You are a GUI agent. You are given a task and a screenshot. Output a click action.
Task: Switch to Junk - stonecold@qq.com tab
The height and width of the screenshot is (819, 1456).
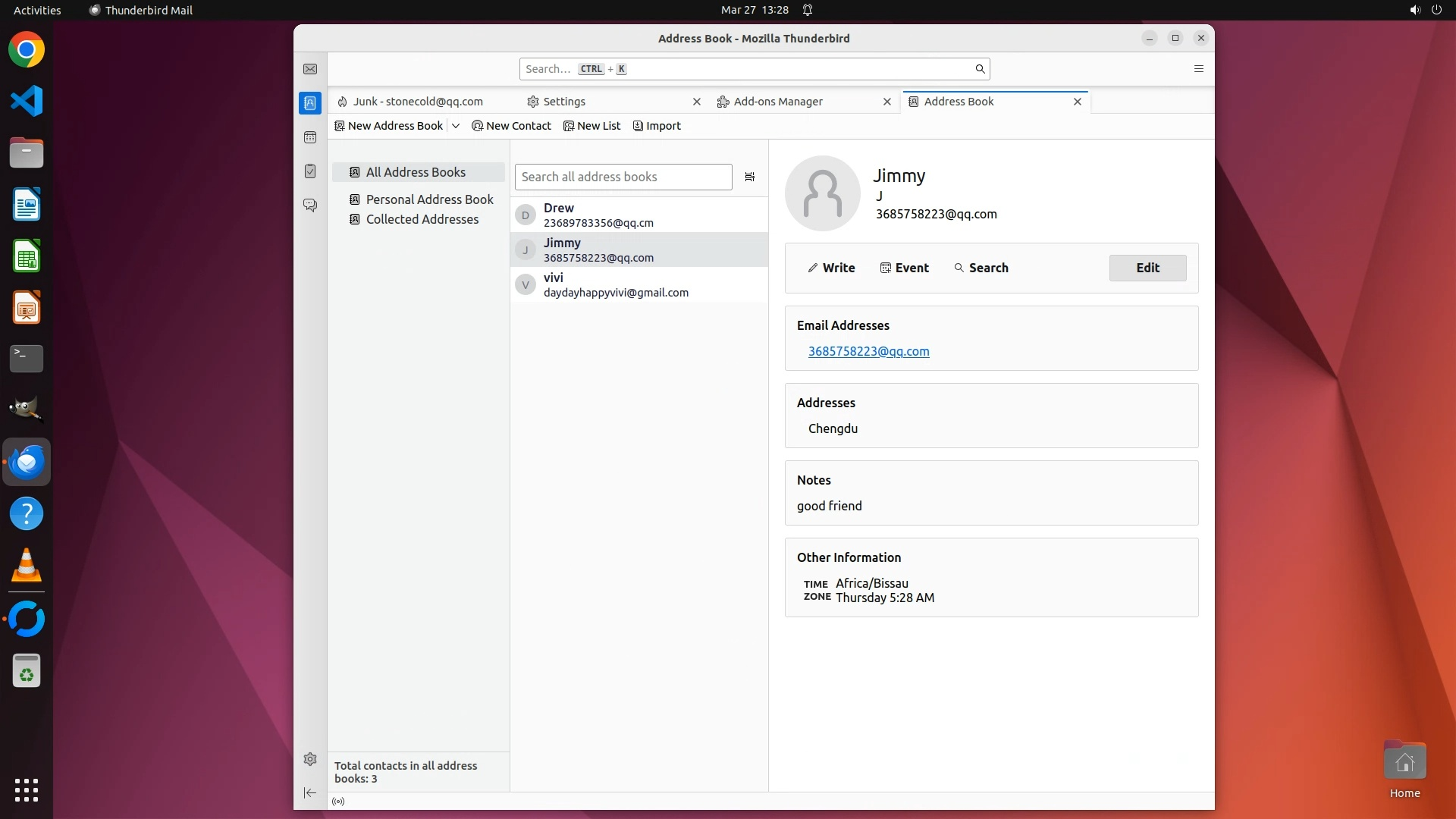pyautogui.click(x=417, y=102)
